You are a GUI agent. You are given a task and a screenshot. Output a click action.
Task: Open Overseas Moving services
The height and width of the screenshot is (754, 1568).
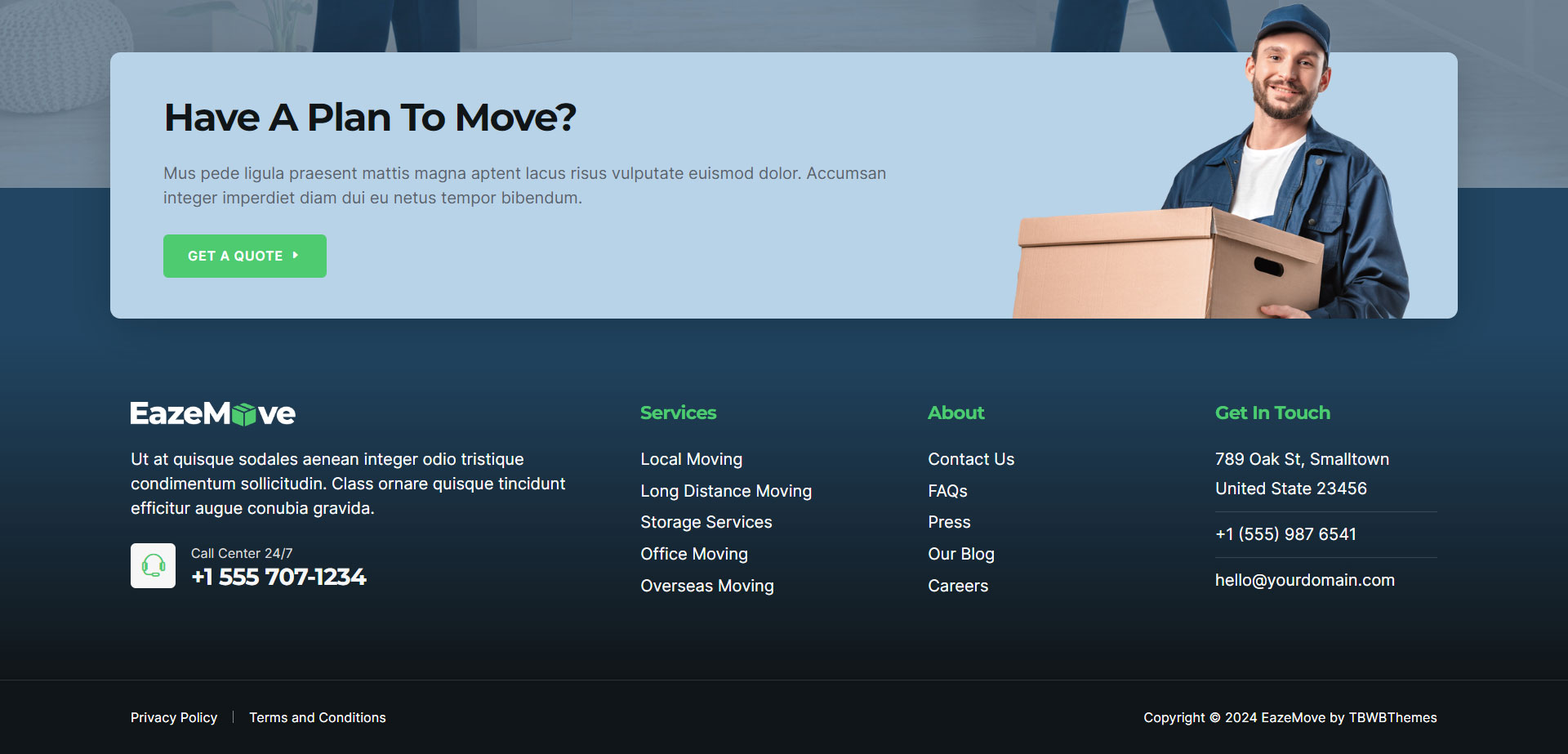click(x=706, y=586)
